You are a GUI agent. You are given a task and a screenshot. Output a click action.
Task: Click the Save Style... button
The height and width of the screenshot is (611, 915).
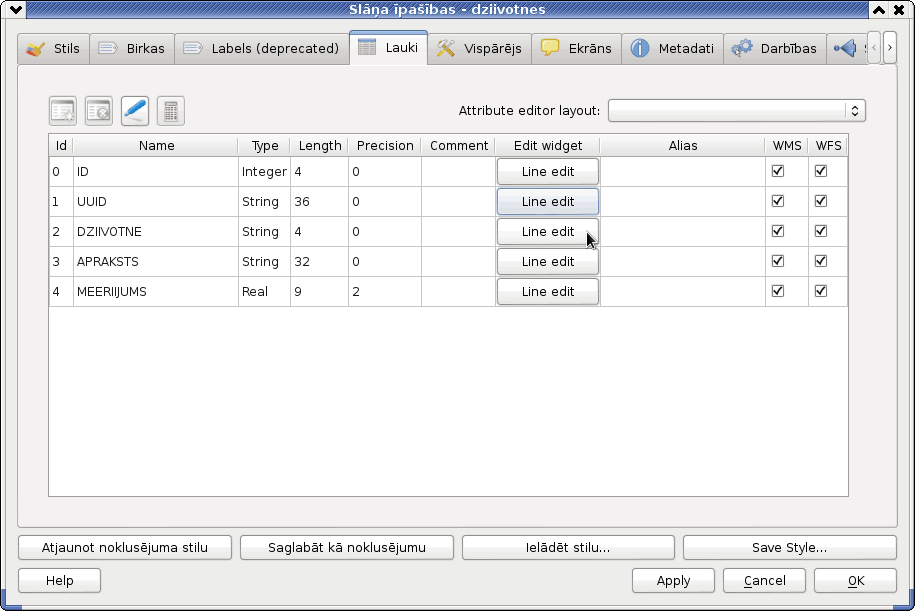pyautogui.click(x=790, y=547)
